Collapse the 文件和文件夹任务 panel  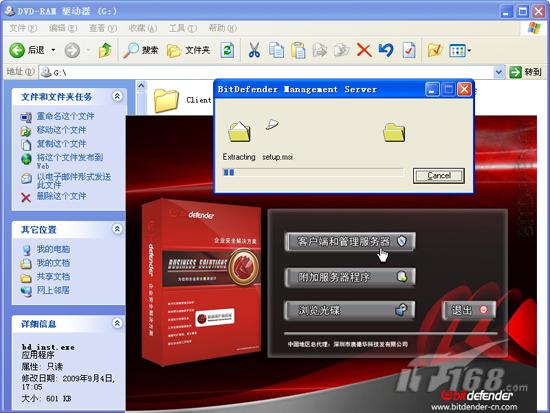tap(117, 96)
